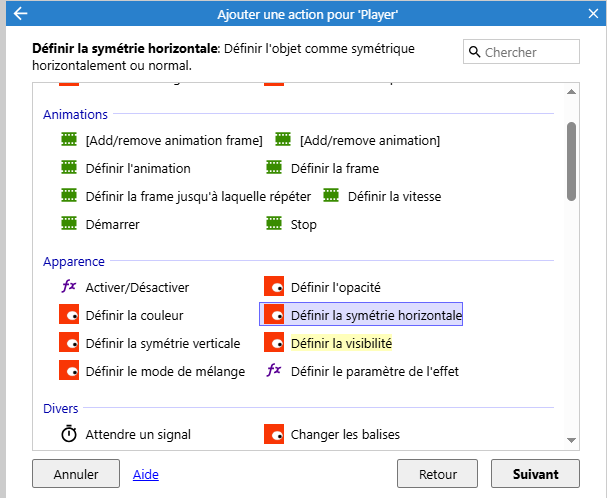Open the Aide link
Viewport: 607px width, 498px height.
146,474
